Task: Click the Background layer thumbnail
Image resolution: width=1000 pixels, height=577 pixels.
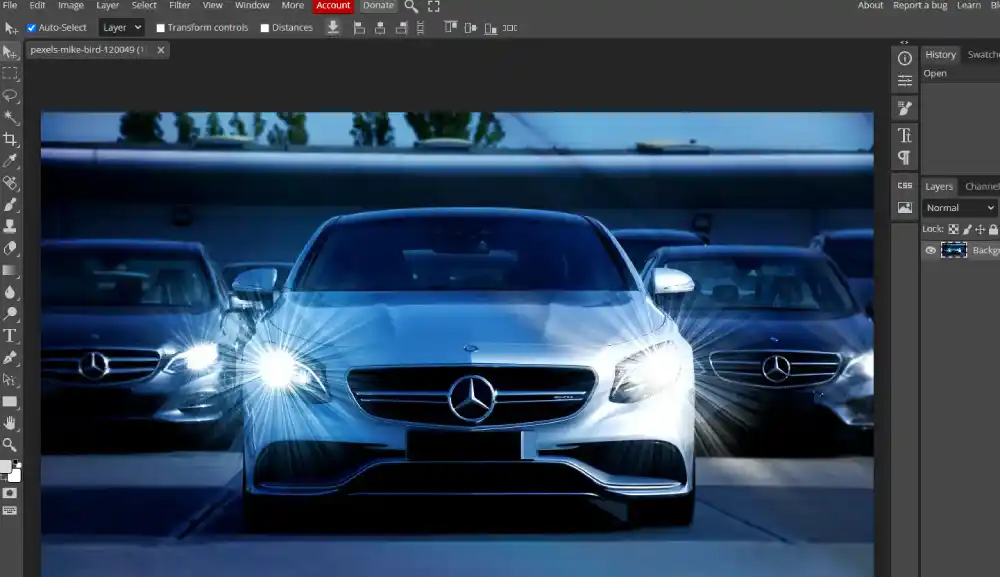Action: [953, 251]
